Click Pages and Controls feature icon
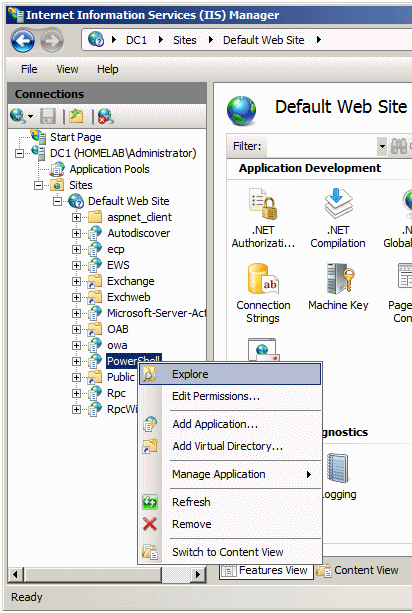This screenshot has width=412, height=613. coord(405,276)
